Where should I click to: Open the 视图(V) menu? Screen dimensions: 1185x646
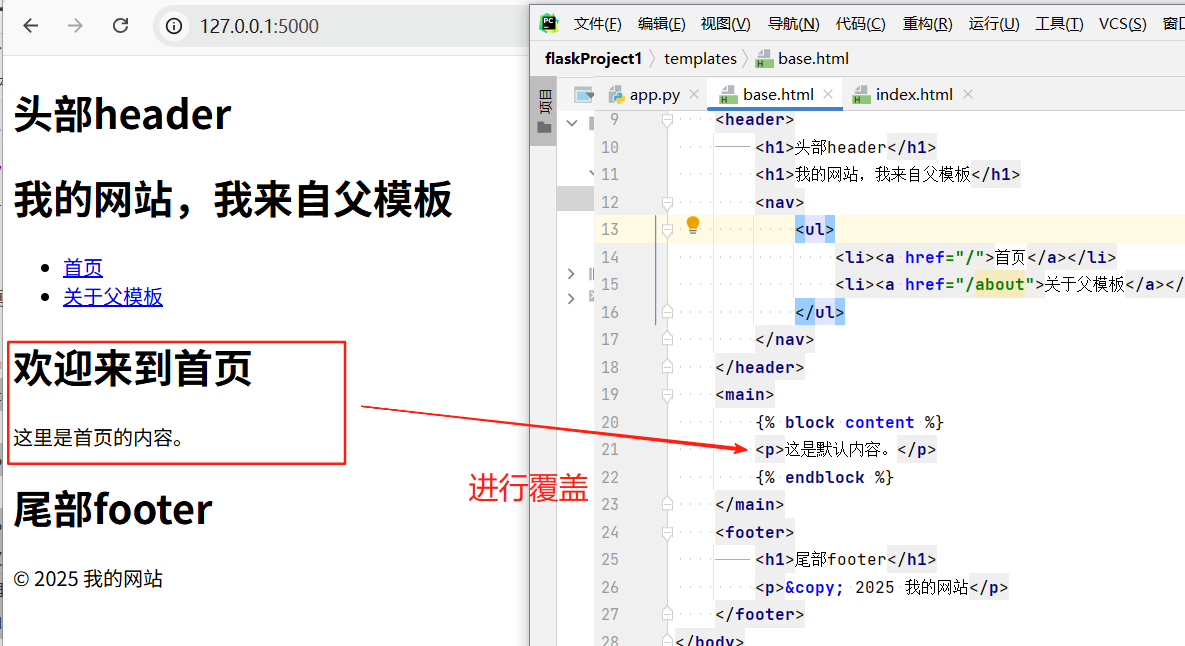tap(726, 24)
